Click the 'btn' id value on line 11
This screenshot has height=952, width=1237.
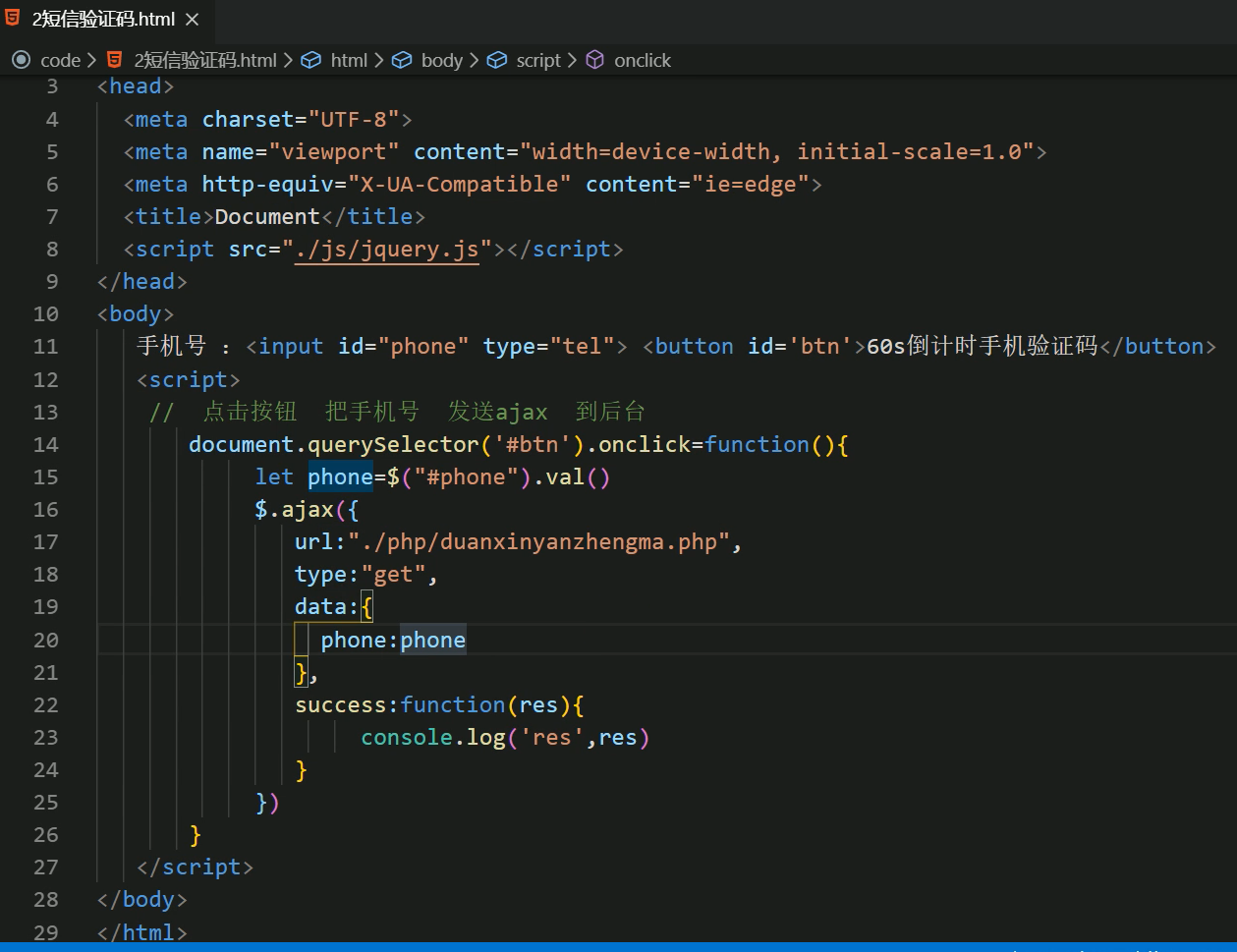819,347
